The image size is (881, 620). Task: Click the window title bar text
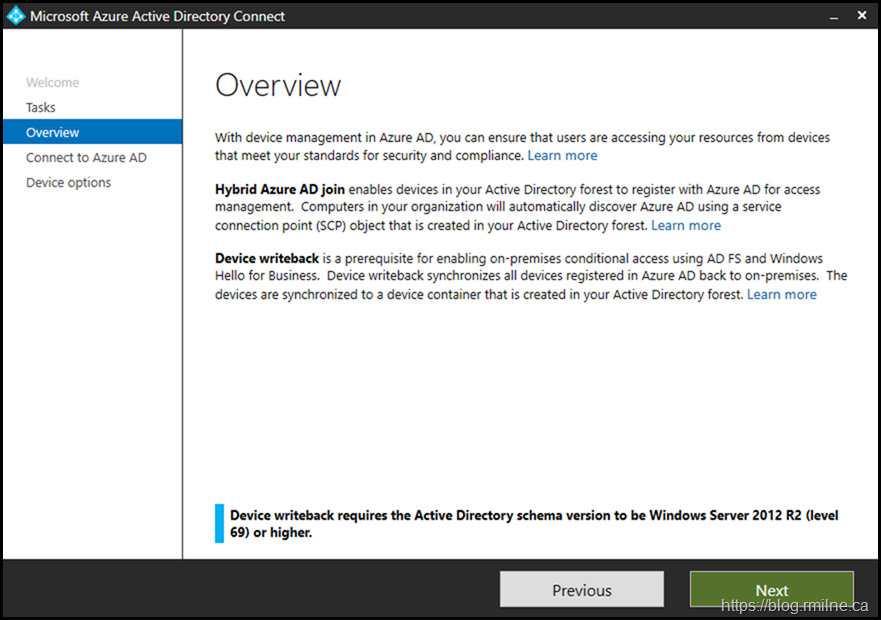click(157, 16)
